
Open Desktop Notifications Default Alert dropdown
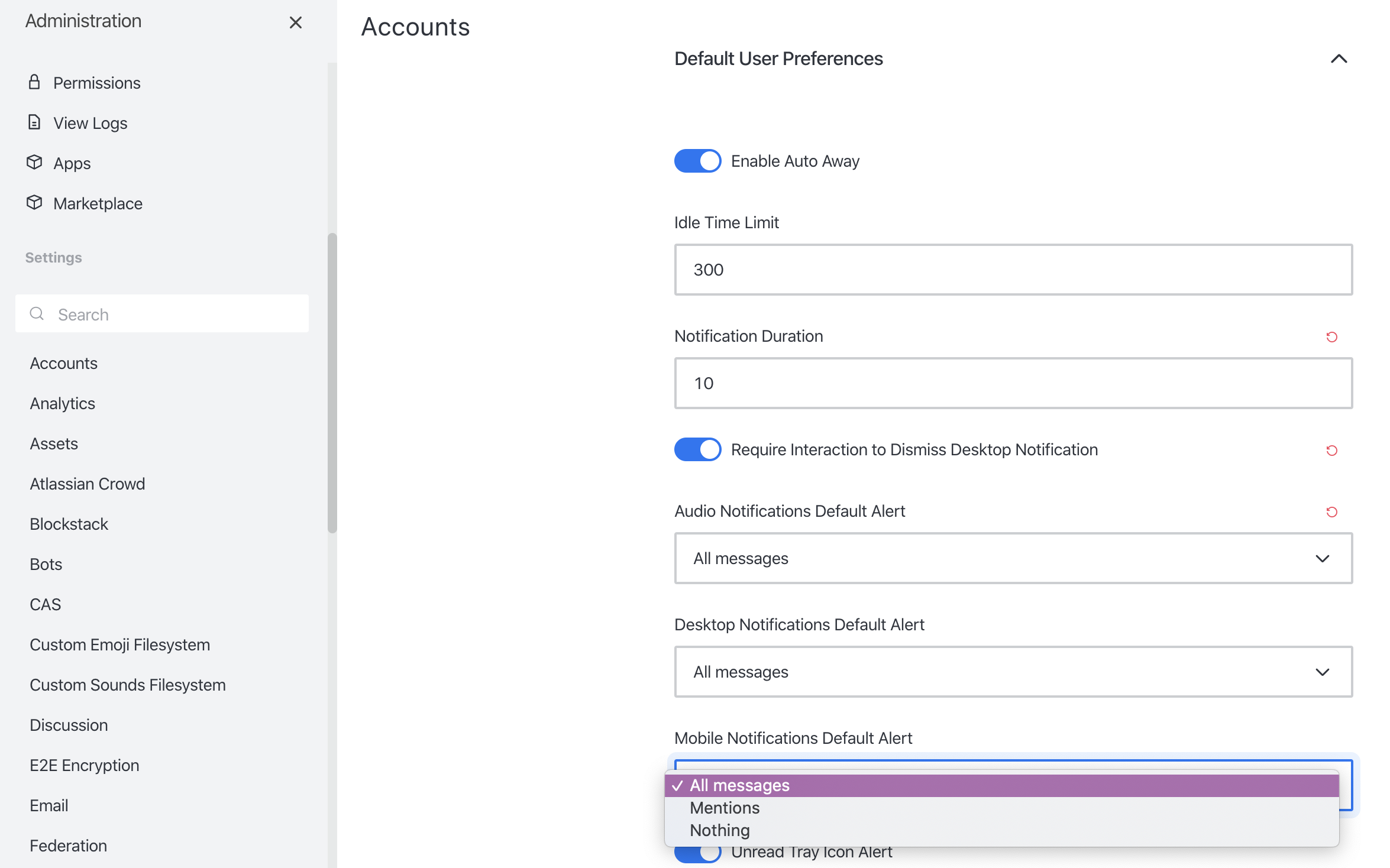pos(1013,672)
